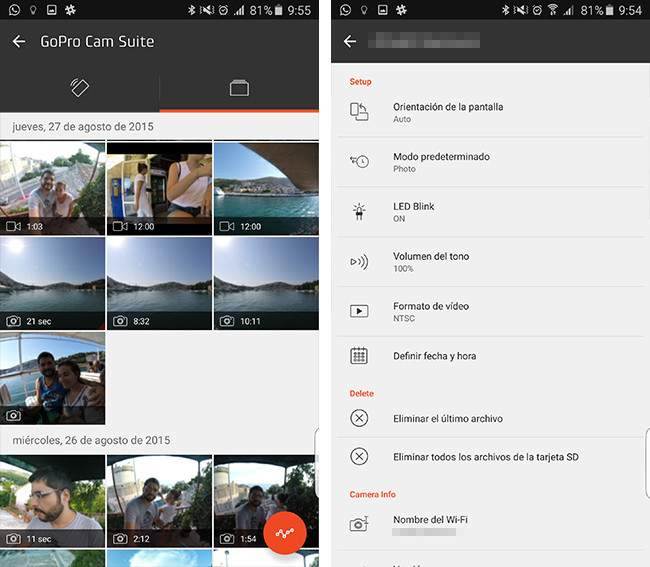Switch to the media gallery tab

click(239, 87)
